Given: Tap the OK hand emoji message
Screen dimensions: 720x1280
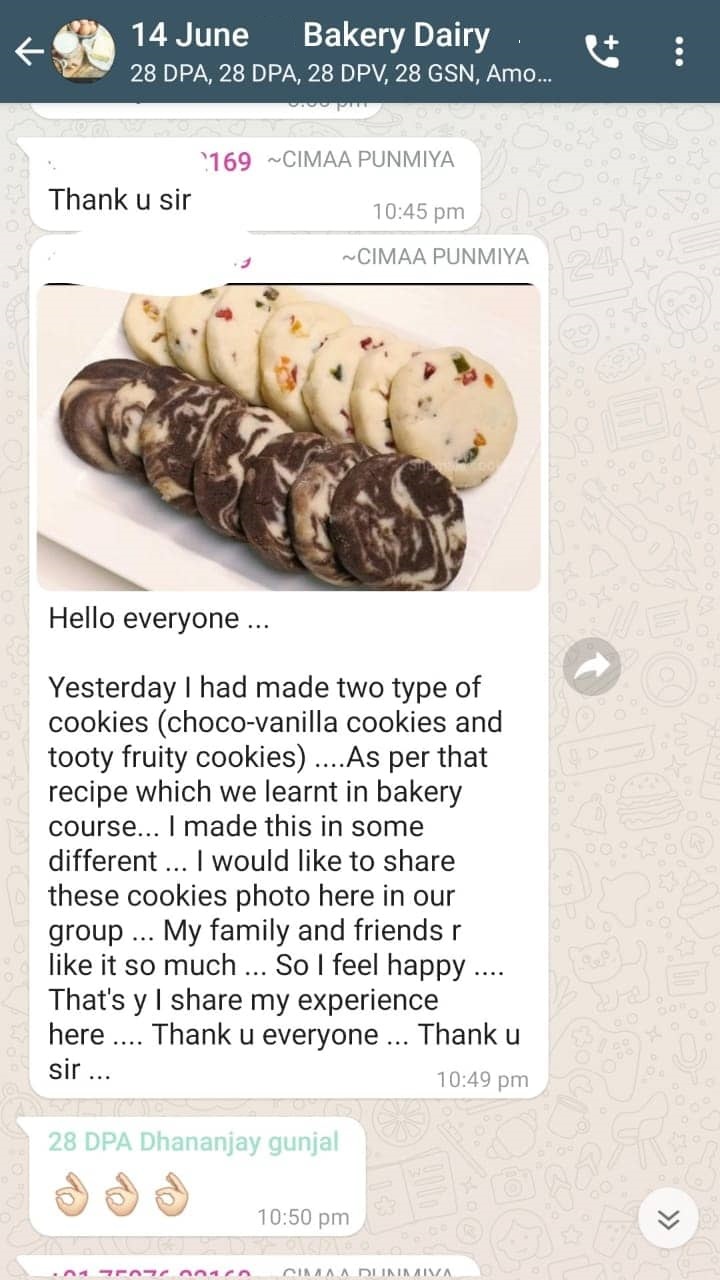Looking at the screenshot, I should pos(121,1193).
